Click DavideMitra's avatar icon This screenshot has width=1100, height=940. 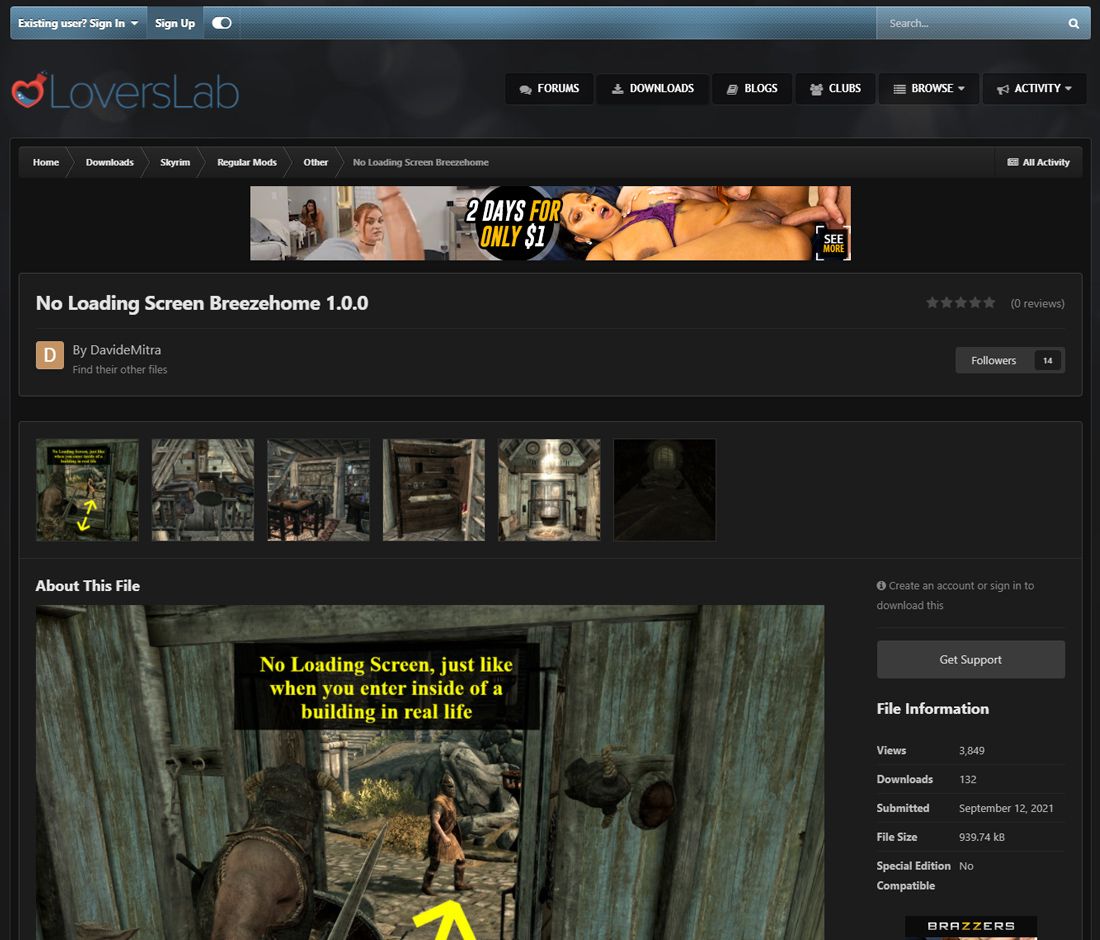point(50,355)
